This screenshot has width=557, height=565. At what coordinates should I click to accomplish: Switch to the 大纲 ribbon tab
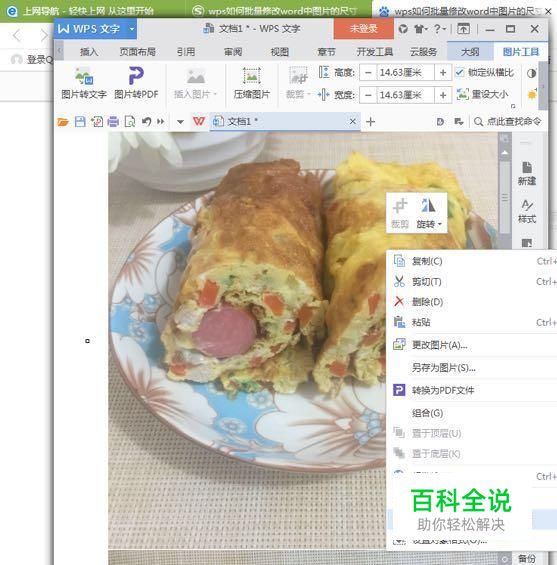[x=470, y=52]
